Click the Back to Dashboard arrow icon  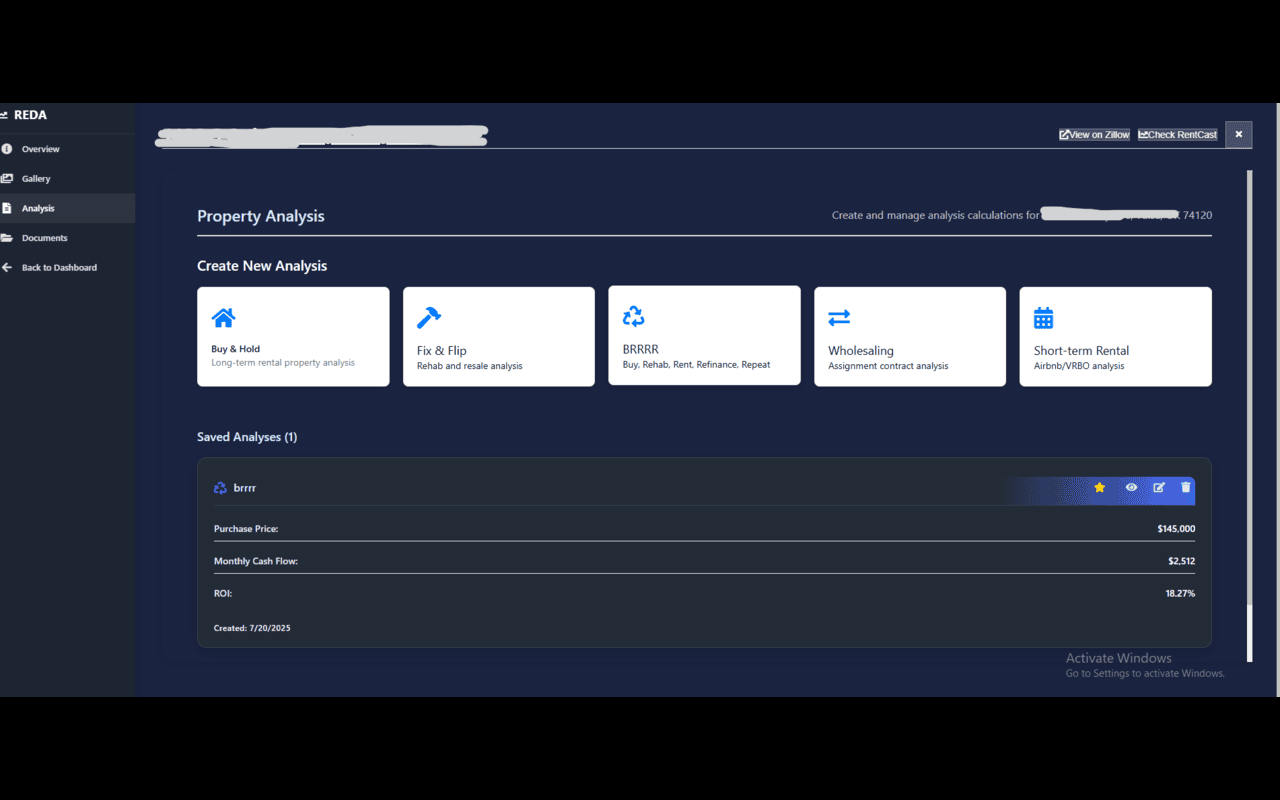pos(6,268)
